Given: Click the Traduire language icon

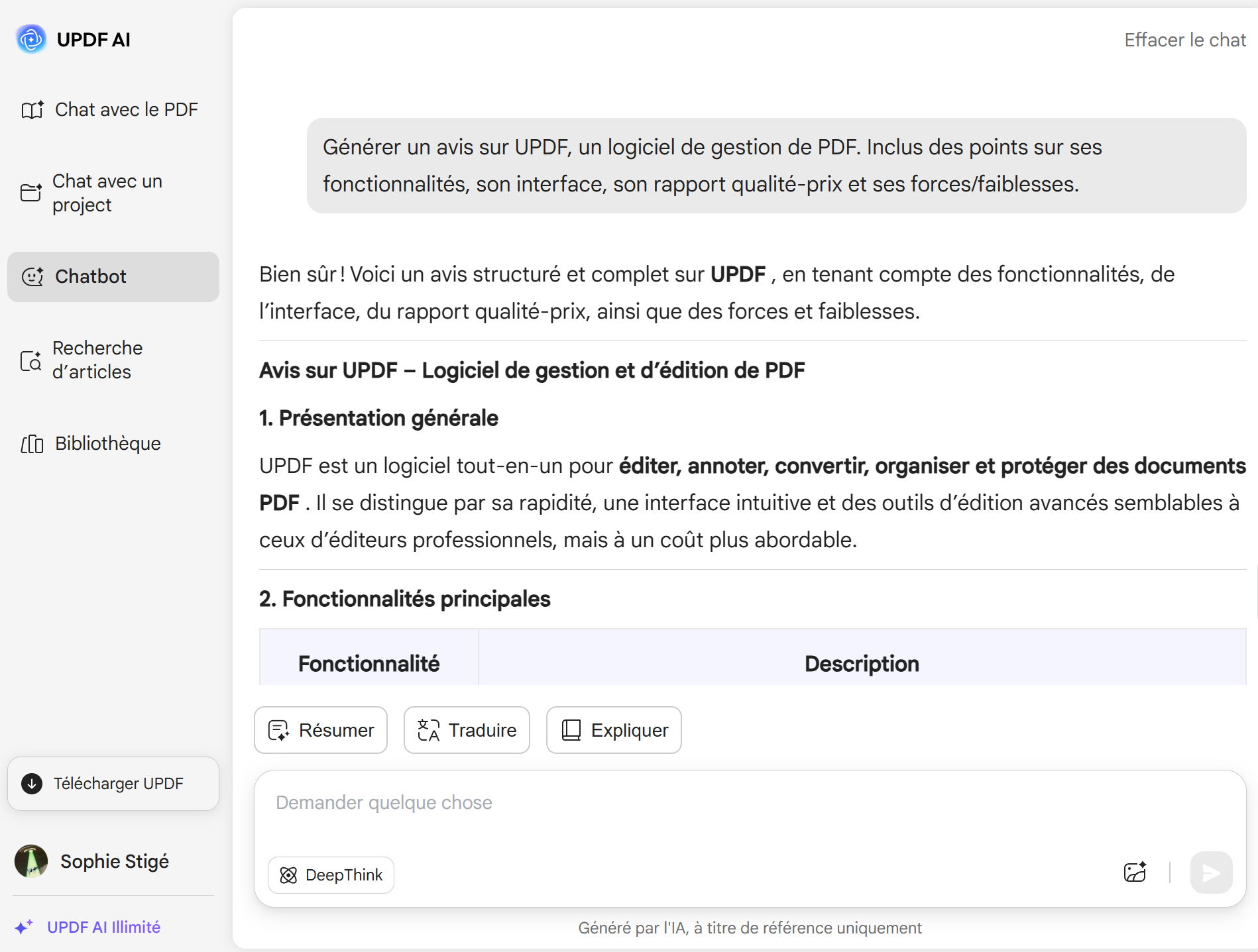Looking at the screenshot, I should click(x=428, y=730).
